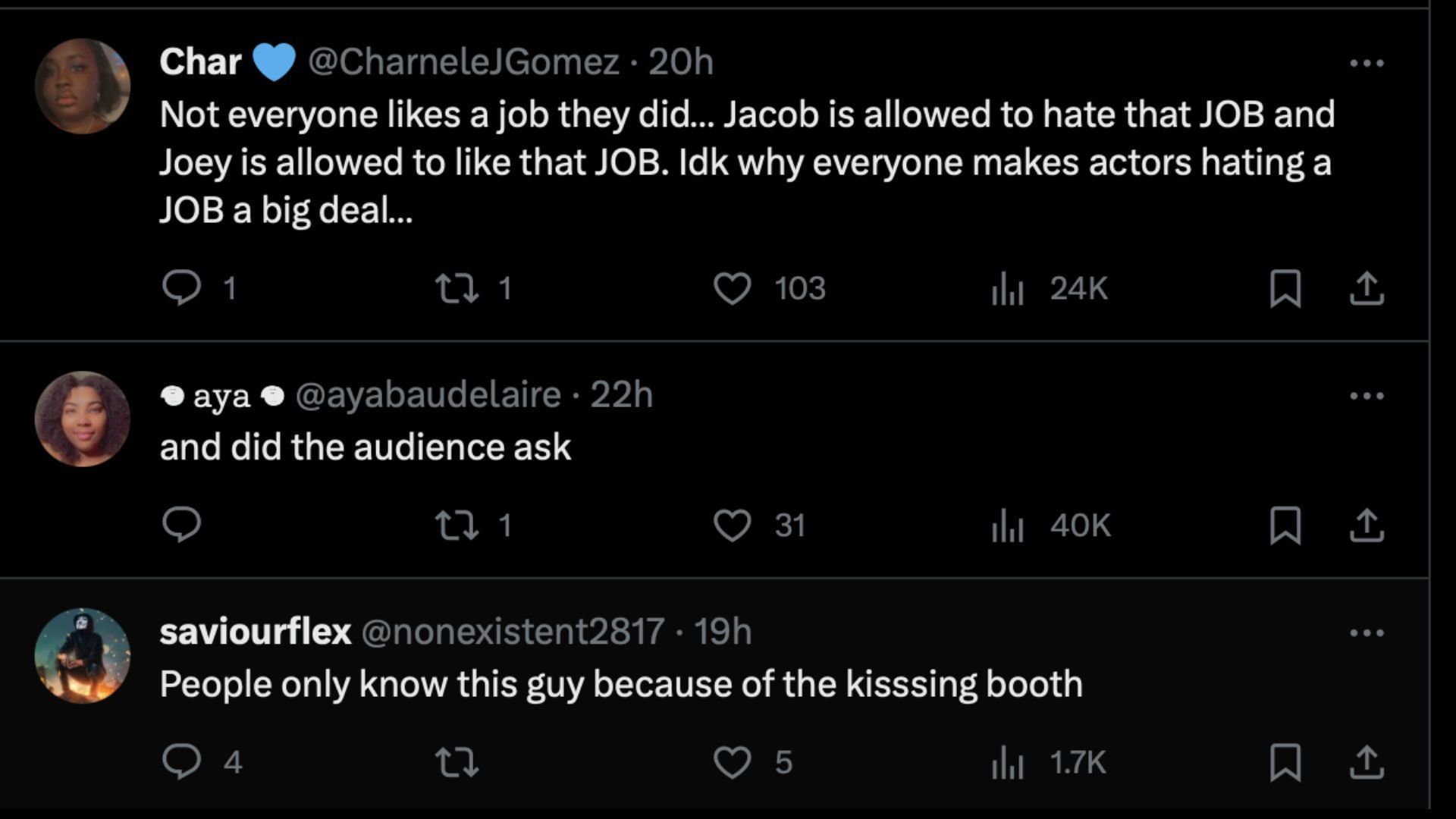Open more options for Char's tweet
The image size is (1456, 819).
[1367, 64]
